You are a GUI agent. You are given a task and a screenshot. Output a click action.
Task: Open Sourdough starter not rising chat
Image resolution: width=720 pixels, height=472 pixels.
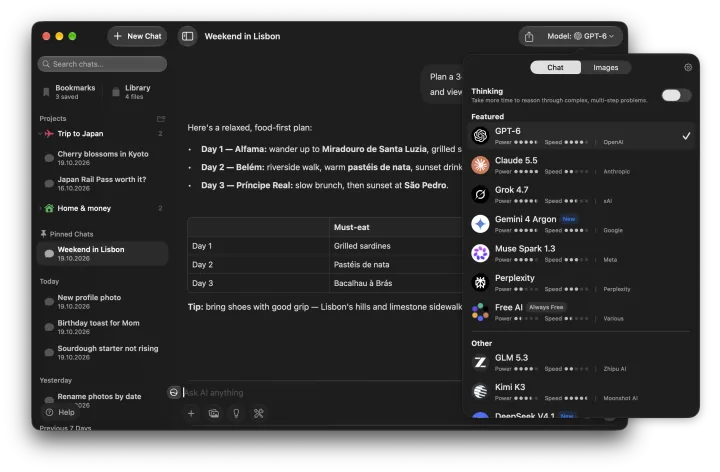102,353
